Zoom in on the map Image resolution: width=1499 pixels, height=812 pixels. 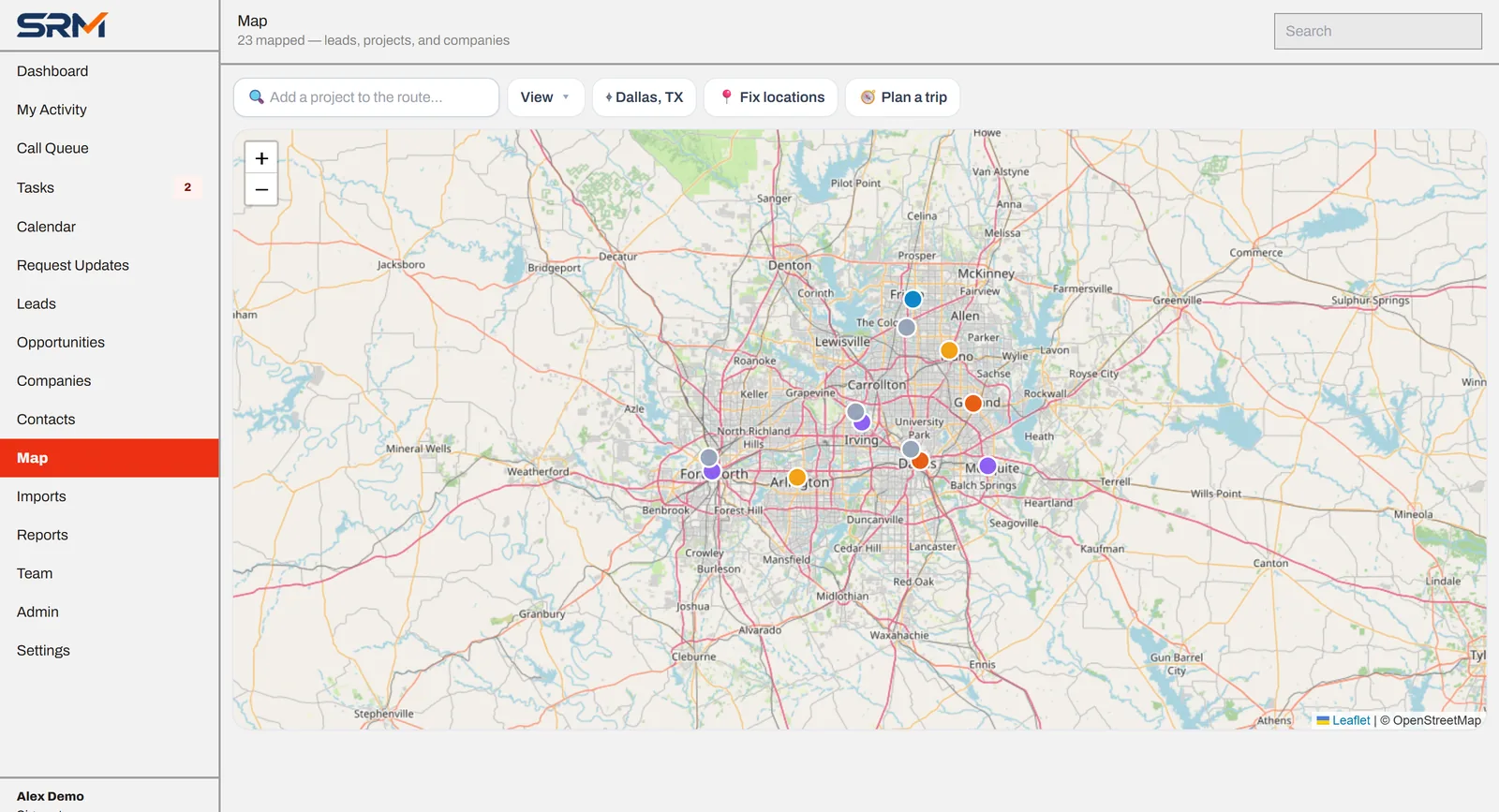point(261,158)
